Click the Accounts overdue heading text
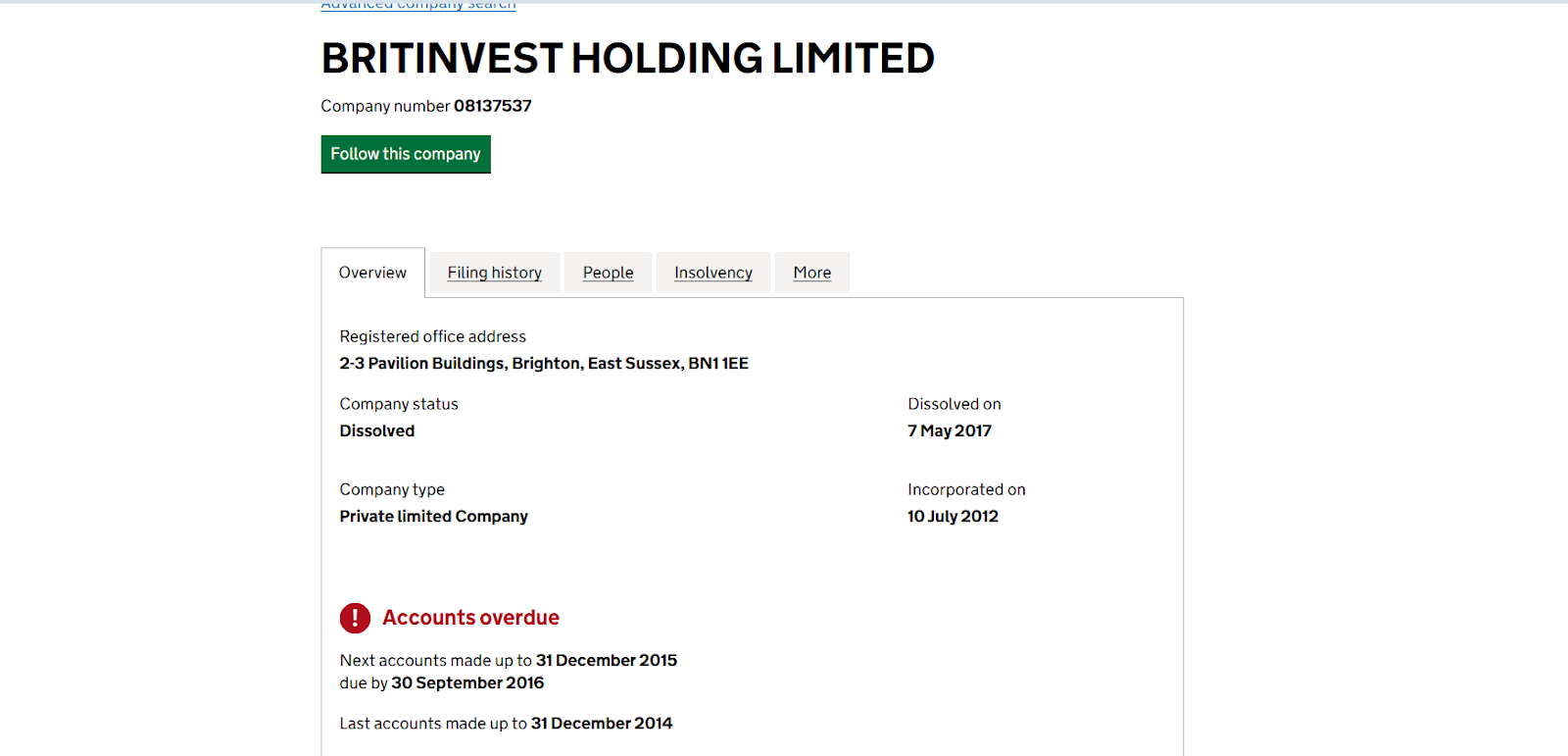 [x=470, y=618]
